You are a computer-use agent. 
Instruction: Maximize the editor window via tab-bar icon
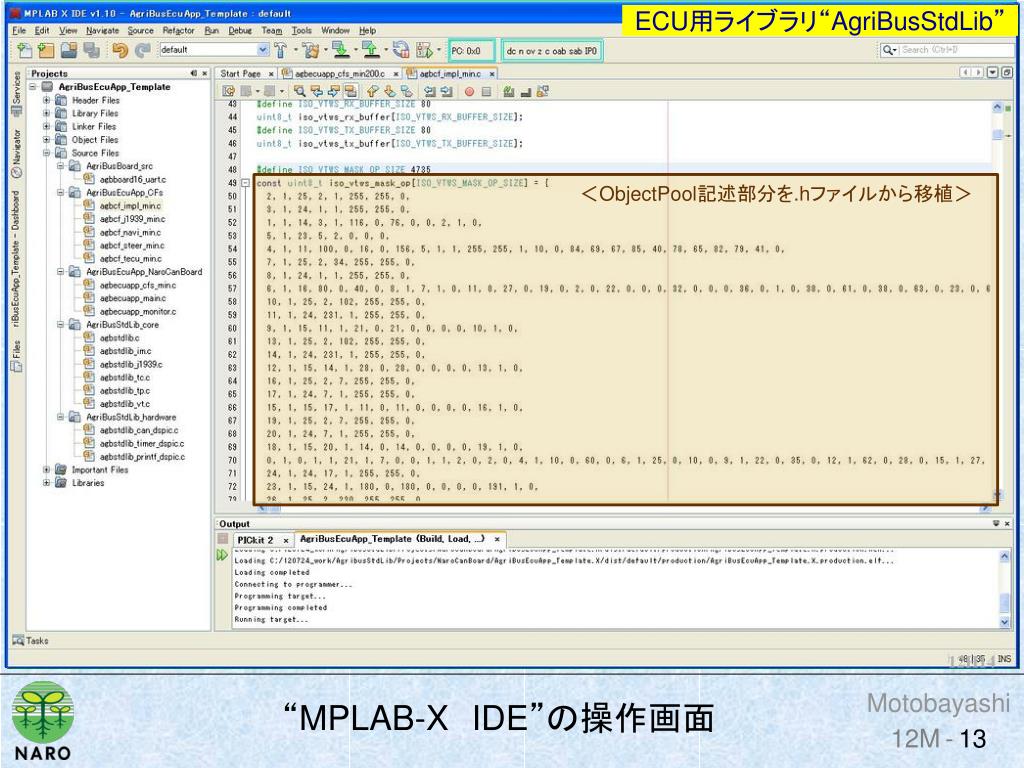click(x=1006, y=72)
